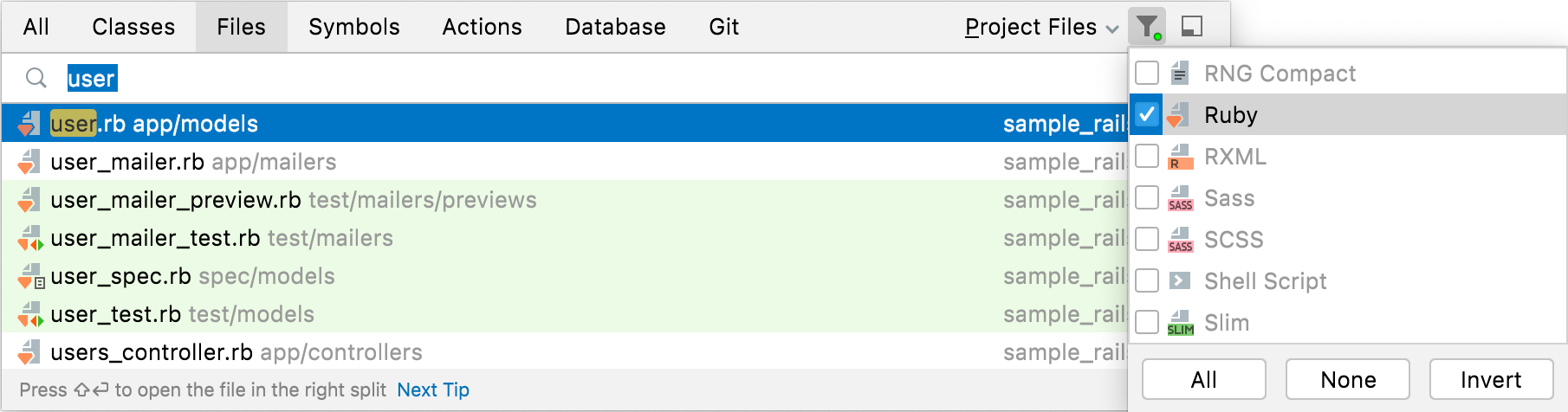Switch to the Symbols tab
The width and height of the screenshot is (1568, 412).
click(x=353, y=27)
